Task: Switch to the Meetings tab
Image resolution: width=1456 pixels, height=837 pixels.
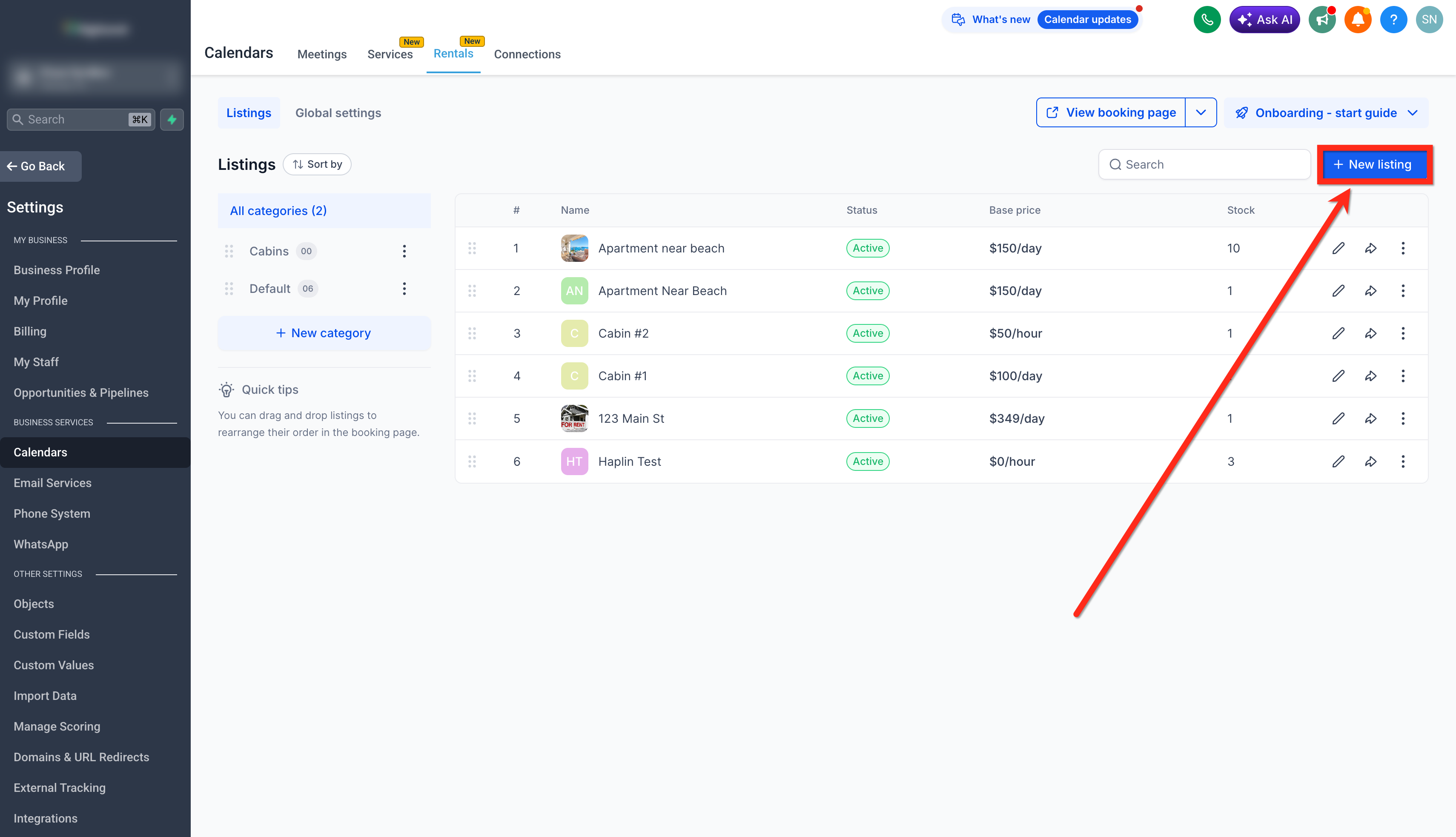Action: point(322,54)
